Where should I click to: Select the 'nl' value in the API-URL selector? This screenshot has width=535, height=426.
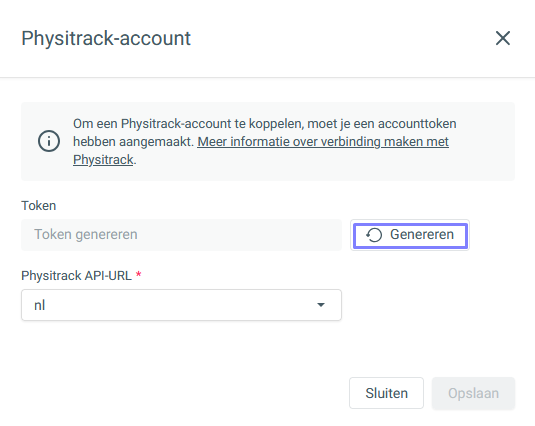pyautogui.click(x=40, y=305)
